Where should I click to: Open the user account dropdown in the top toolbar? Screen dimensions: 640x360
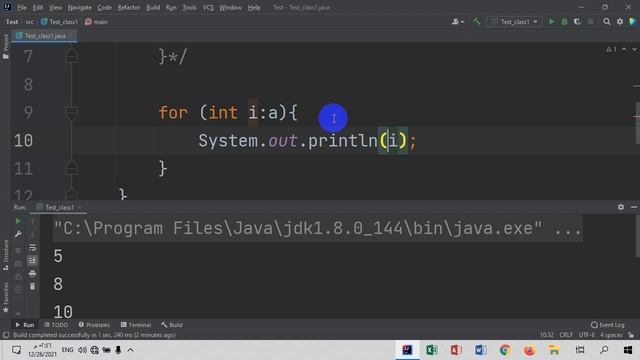click(458, 22)
